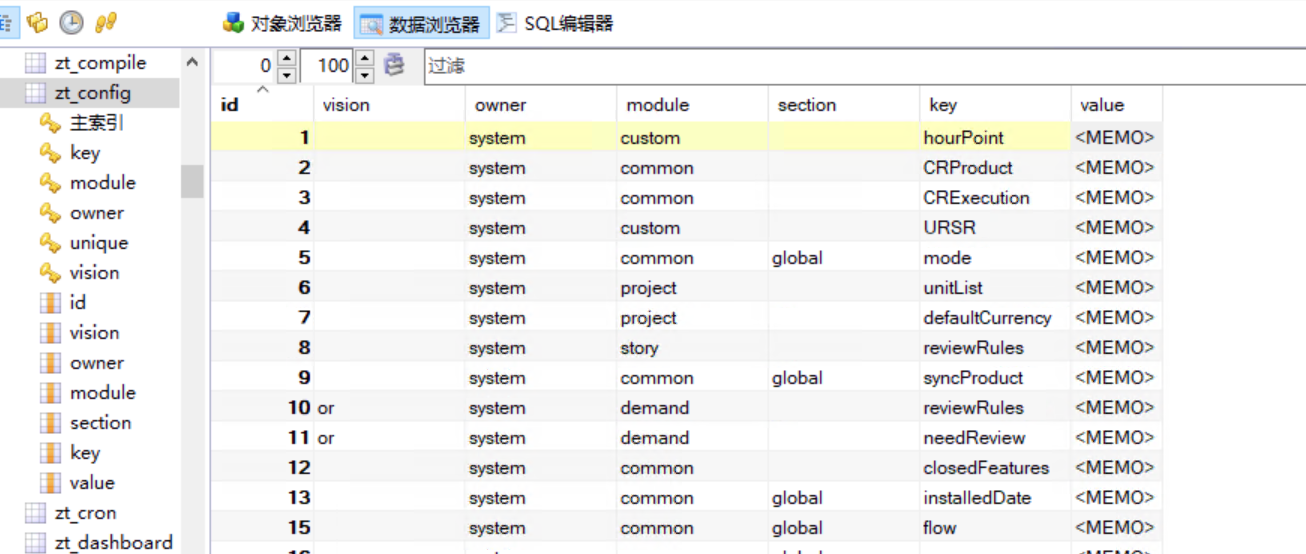
Task: Click the zt_cron table icon
Action: click(x=35, y=513)
